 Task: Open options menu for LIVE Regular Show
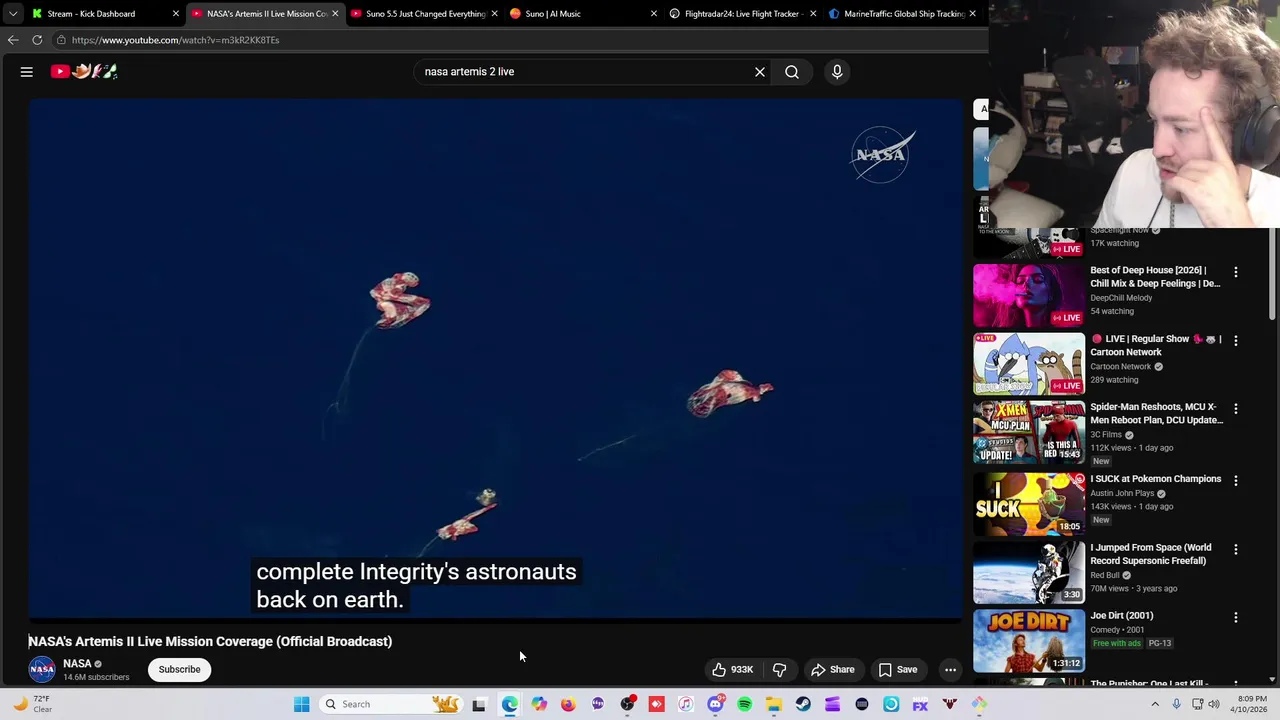(1235, 341)
